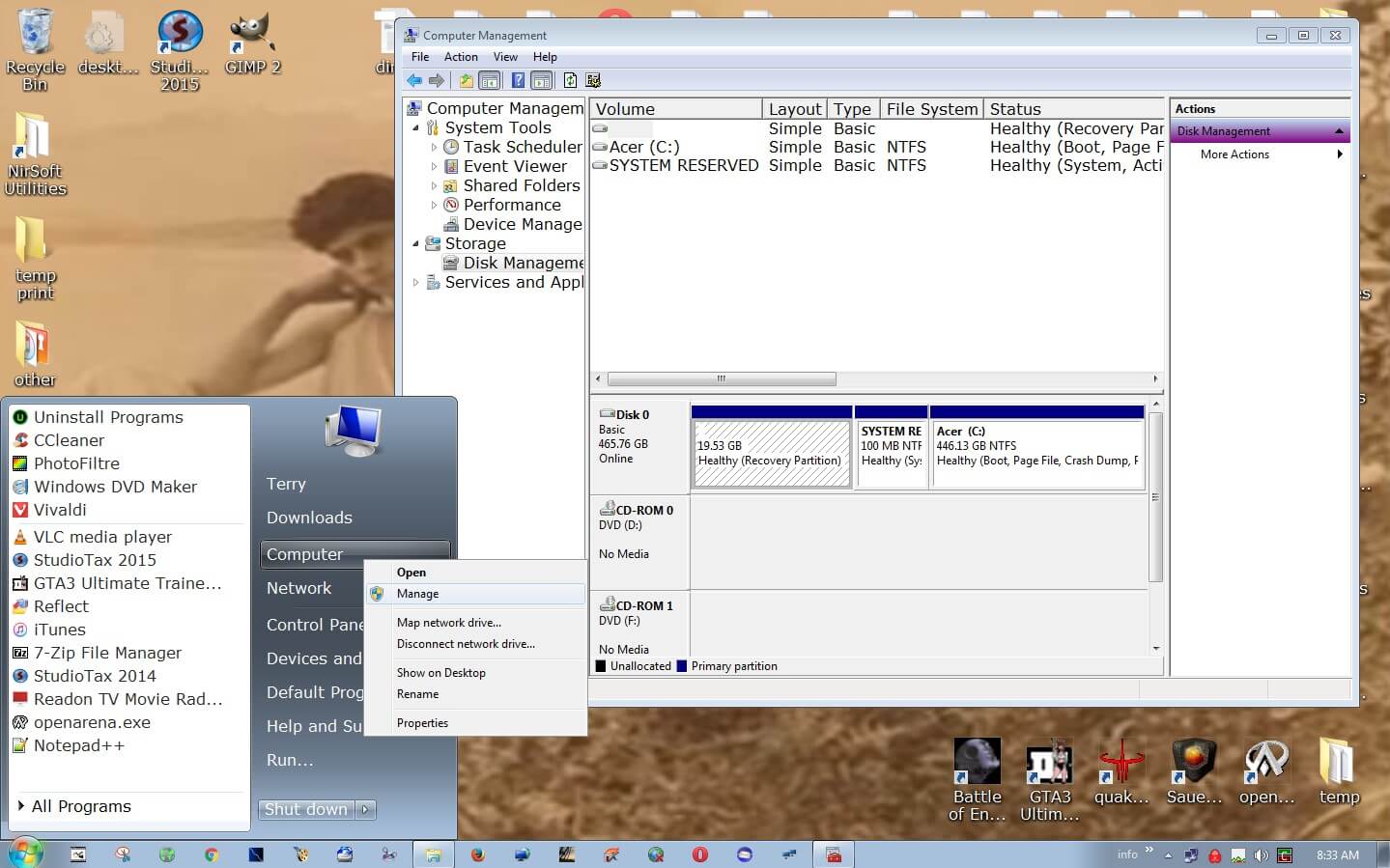The width and height of the screenshot is (1390, 868).
Task: Open Control Panel from Start menu
Action: 315,625
